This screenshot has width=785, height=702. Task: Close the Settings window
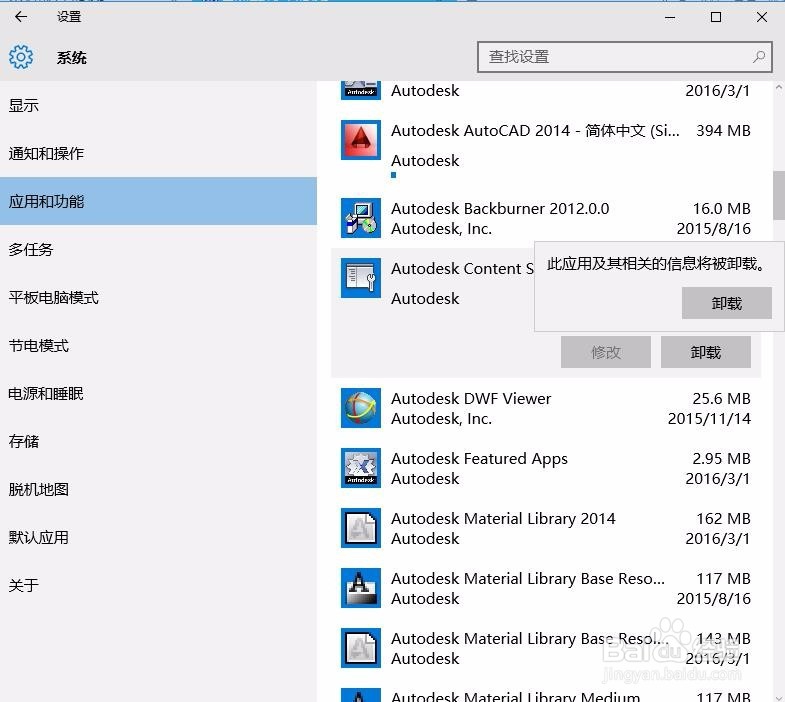(x=761, y=17)
